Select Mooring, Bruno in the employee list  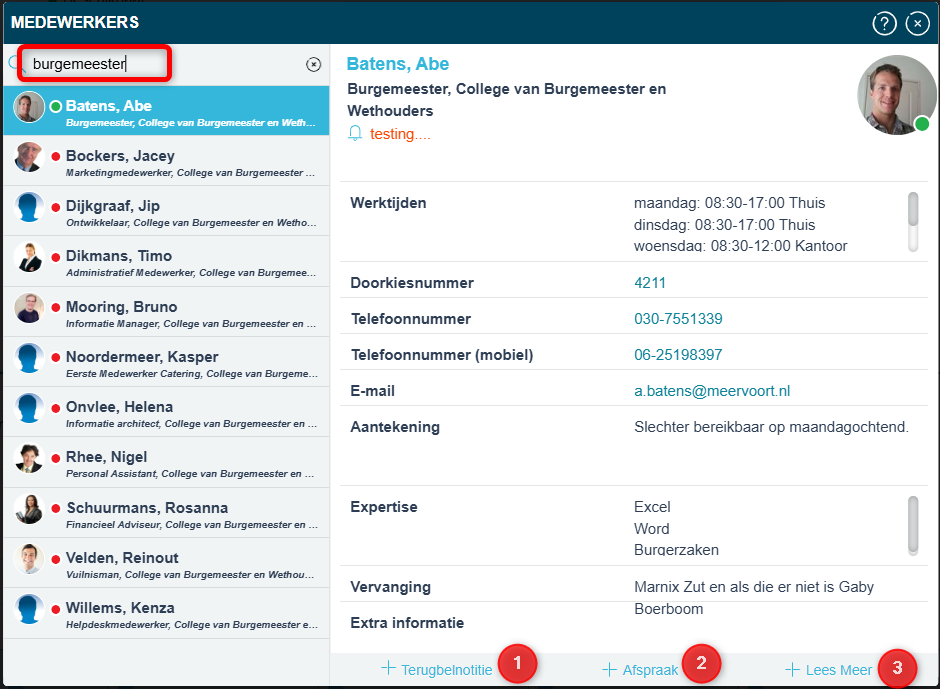[x=166, y=312]
